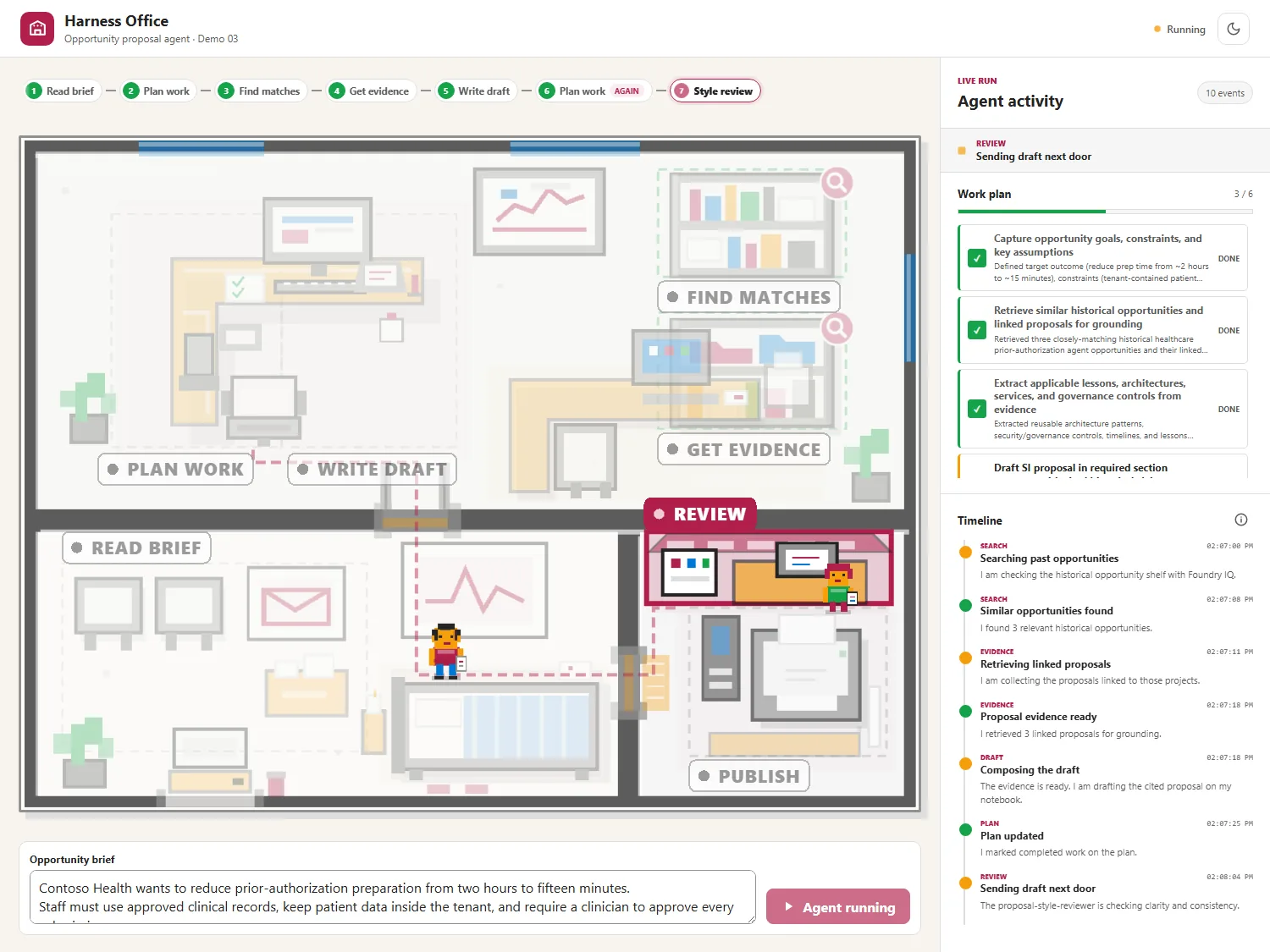Image resolution: width=1270 pixels, height=952 pixels.
Task: Select the first Plan work step
Action: 158,91
